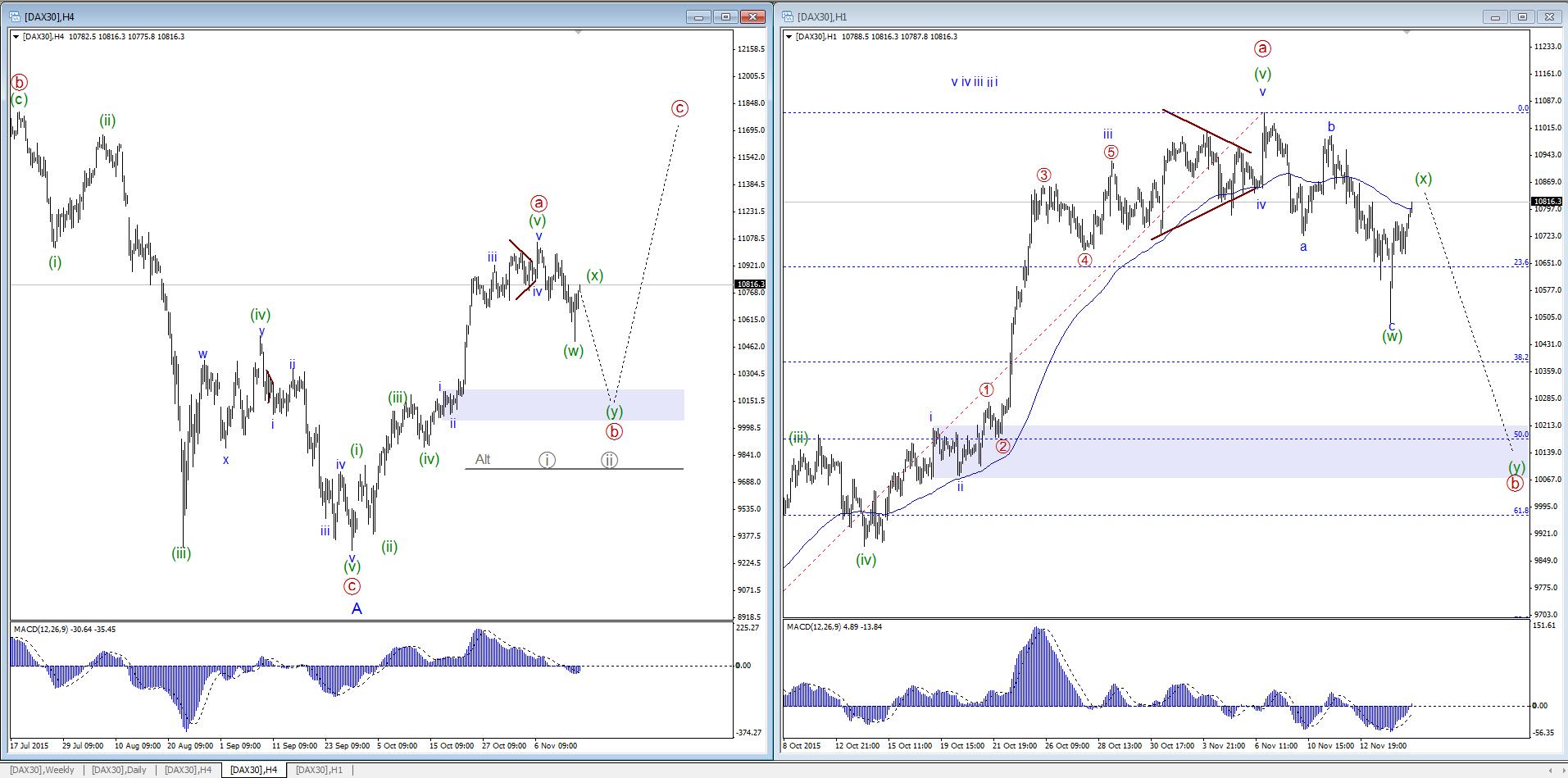
Task: Switch to the [DAX30],H1 tab
Action: [x=319, y=770]
